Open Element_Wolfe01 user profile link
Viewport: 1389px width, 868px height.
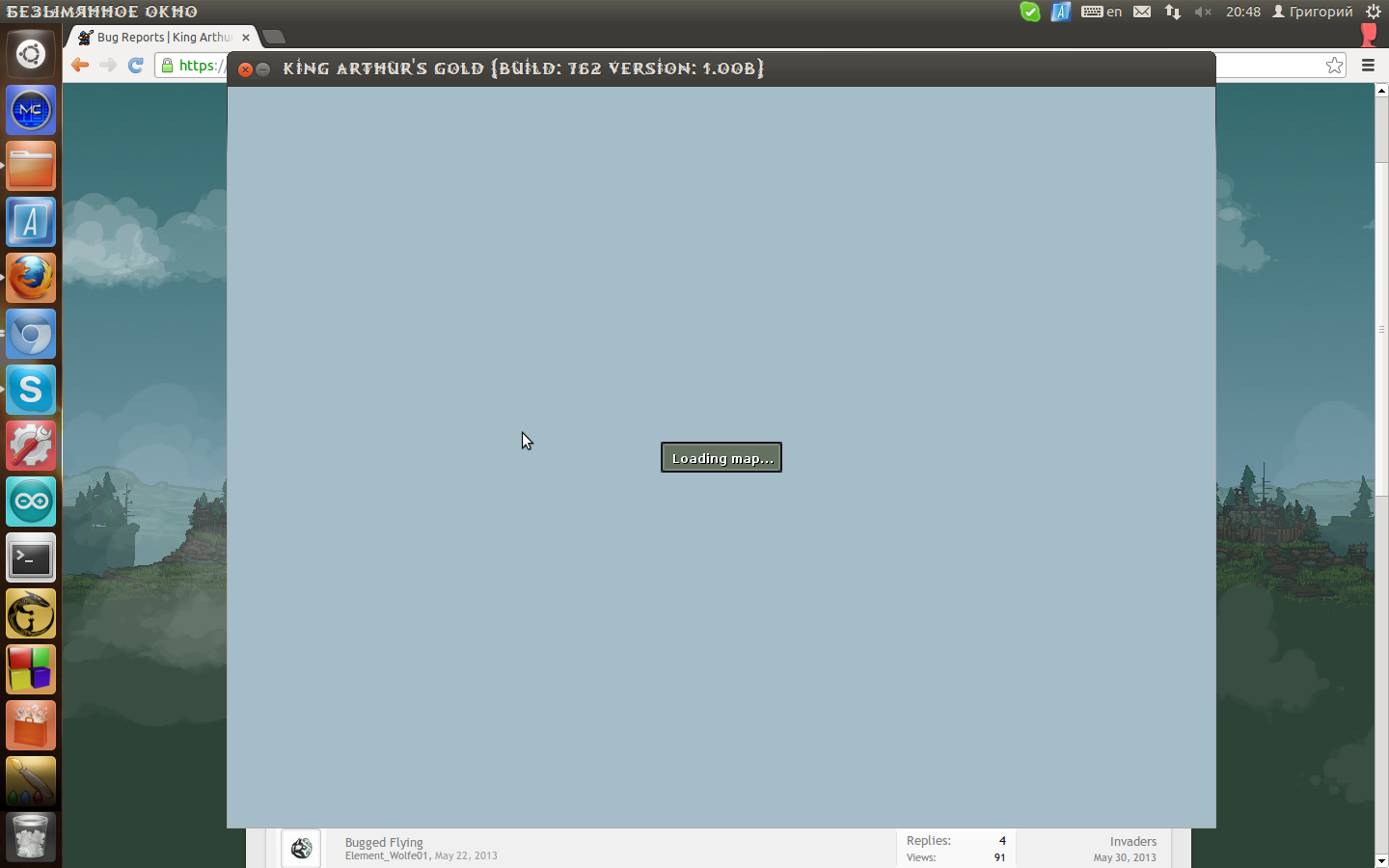pos(386,855)
